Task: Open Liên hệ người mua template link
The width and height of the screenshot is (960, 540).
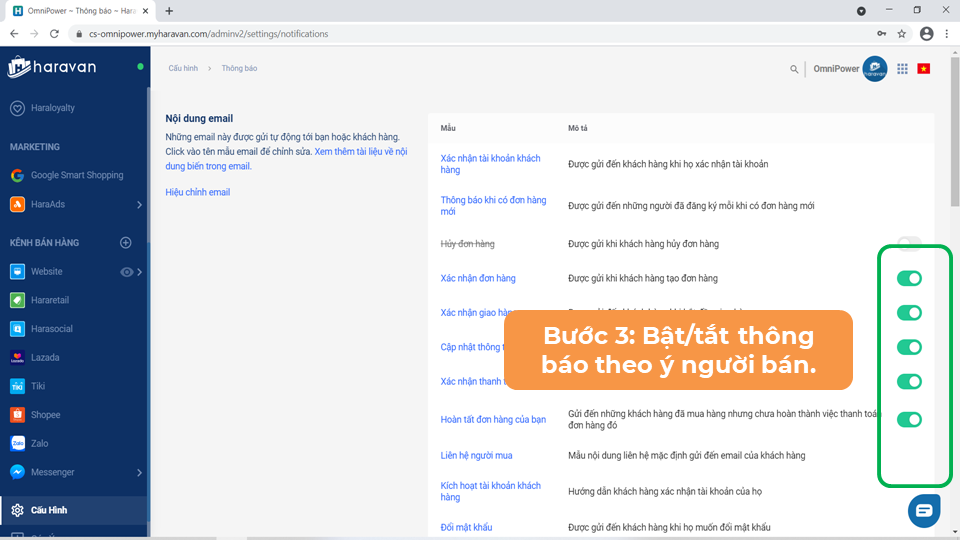Action: point(476,456)
